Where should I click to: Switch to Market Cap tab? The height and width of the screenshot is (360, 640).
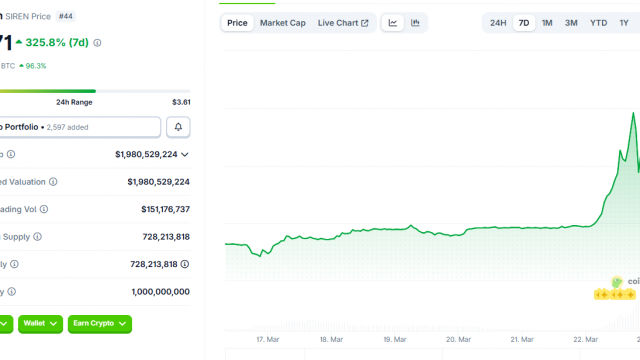pos(282,23)
